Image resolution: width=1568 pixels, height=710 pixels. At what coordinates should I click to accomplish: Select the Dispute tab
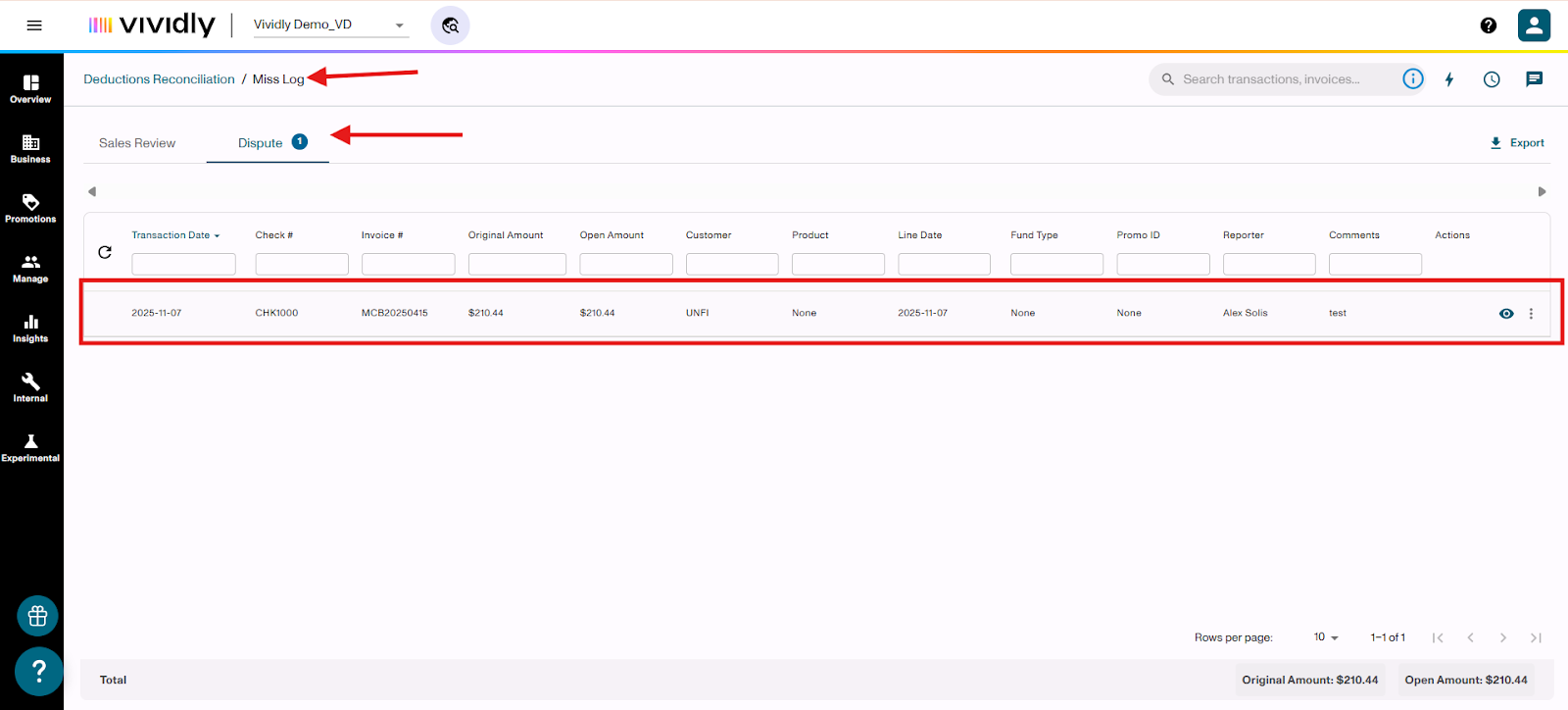(262, 143)
